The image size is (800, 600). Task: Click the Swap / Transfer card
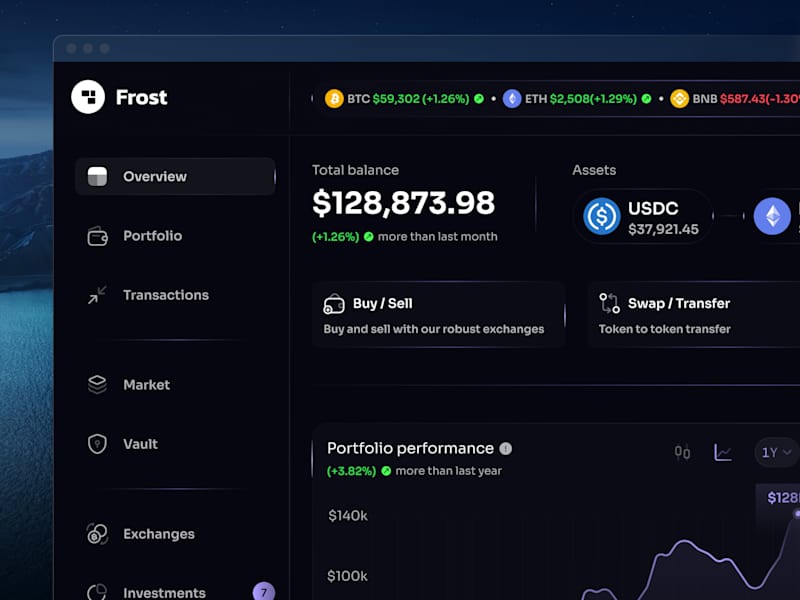[693, 315]
